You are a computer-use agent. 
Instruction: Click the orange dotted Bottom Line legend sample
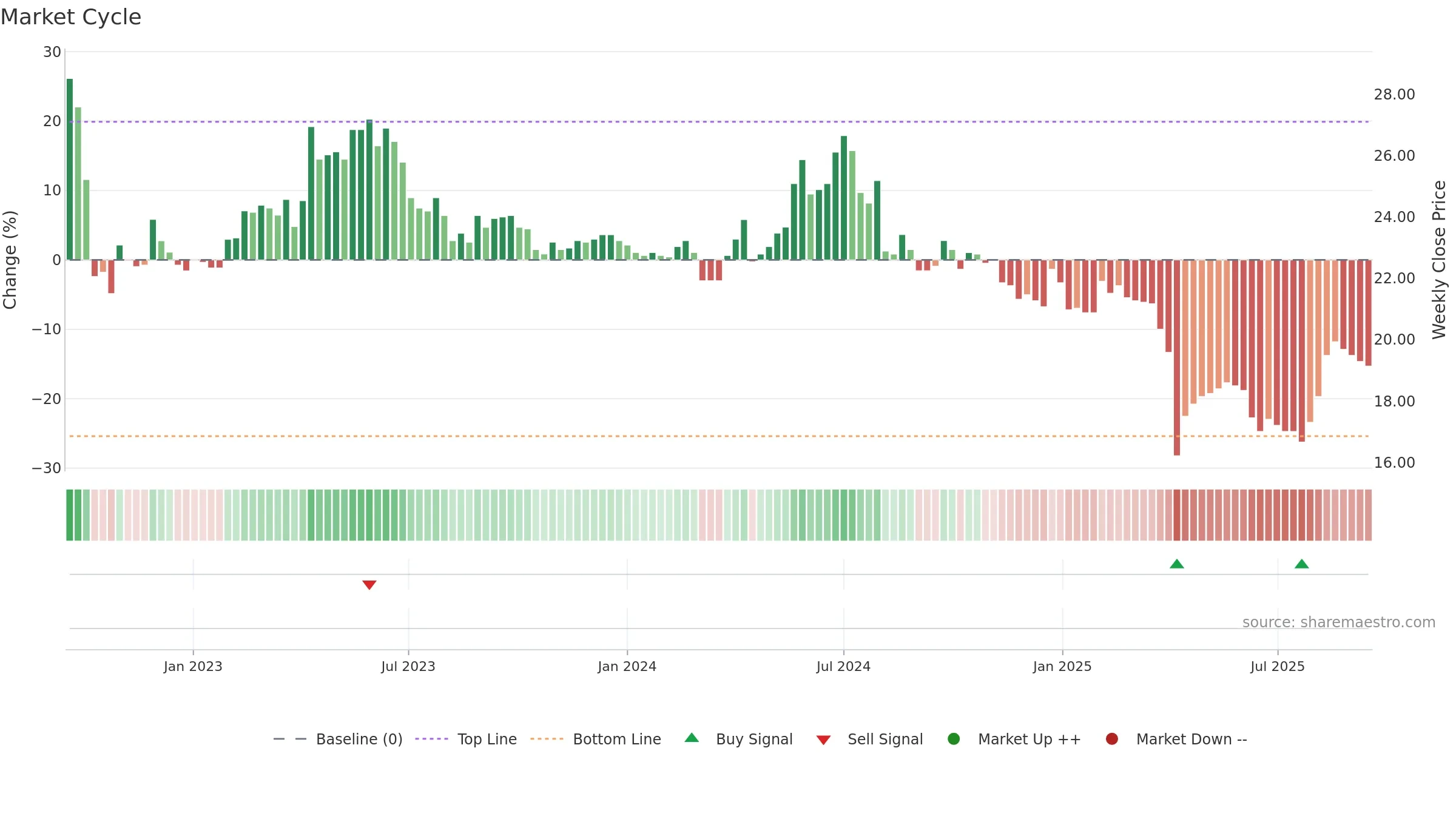point(547,739)
